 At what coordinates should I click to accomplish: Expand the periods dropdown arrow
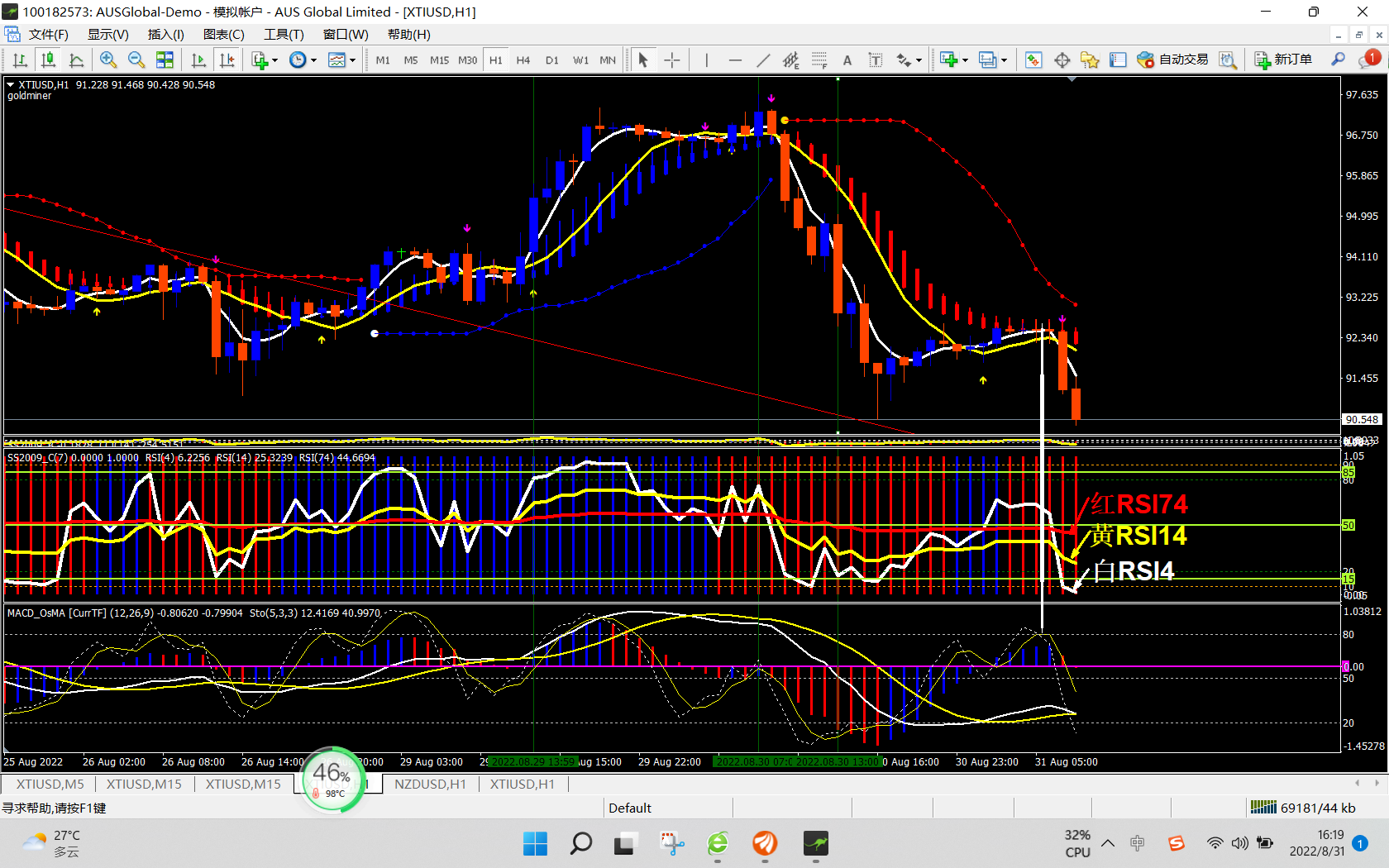pos(313,60)
